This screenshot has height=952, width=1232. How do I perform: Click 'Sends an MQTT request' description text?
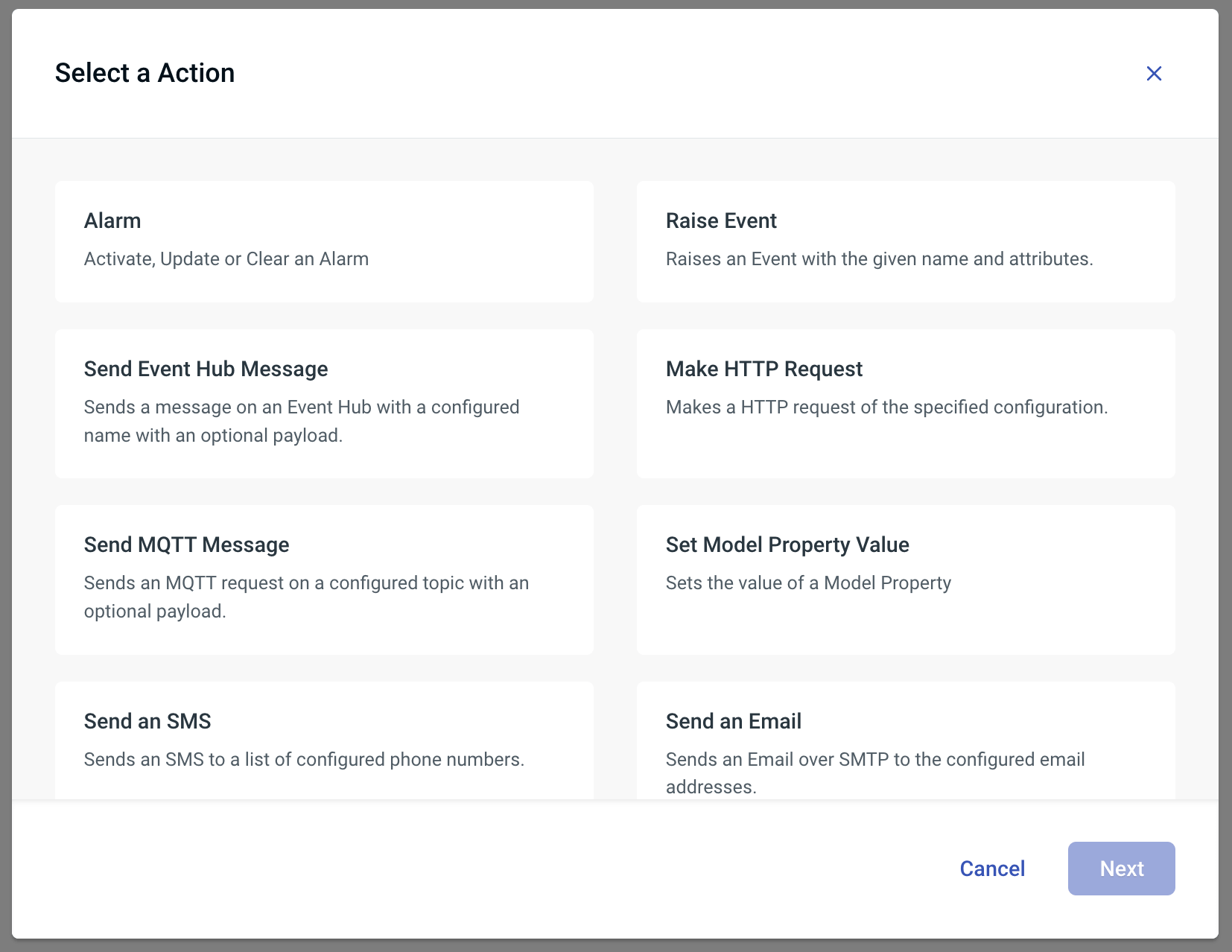click(306, 597)
